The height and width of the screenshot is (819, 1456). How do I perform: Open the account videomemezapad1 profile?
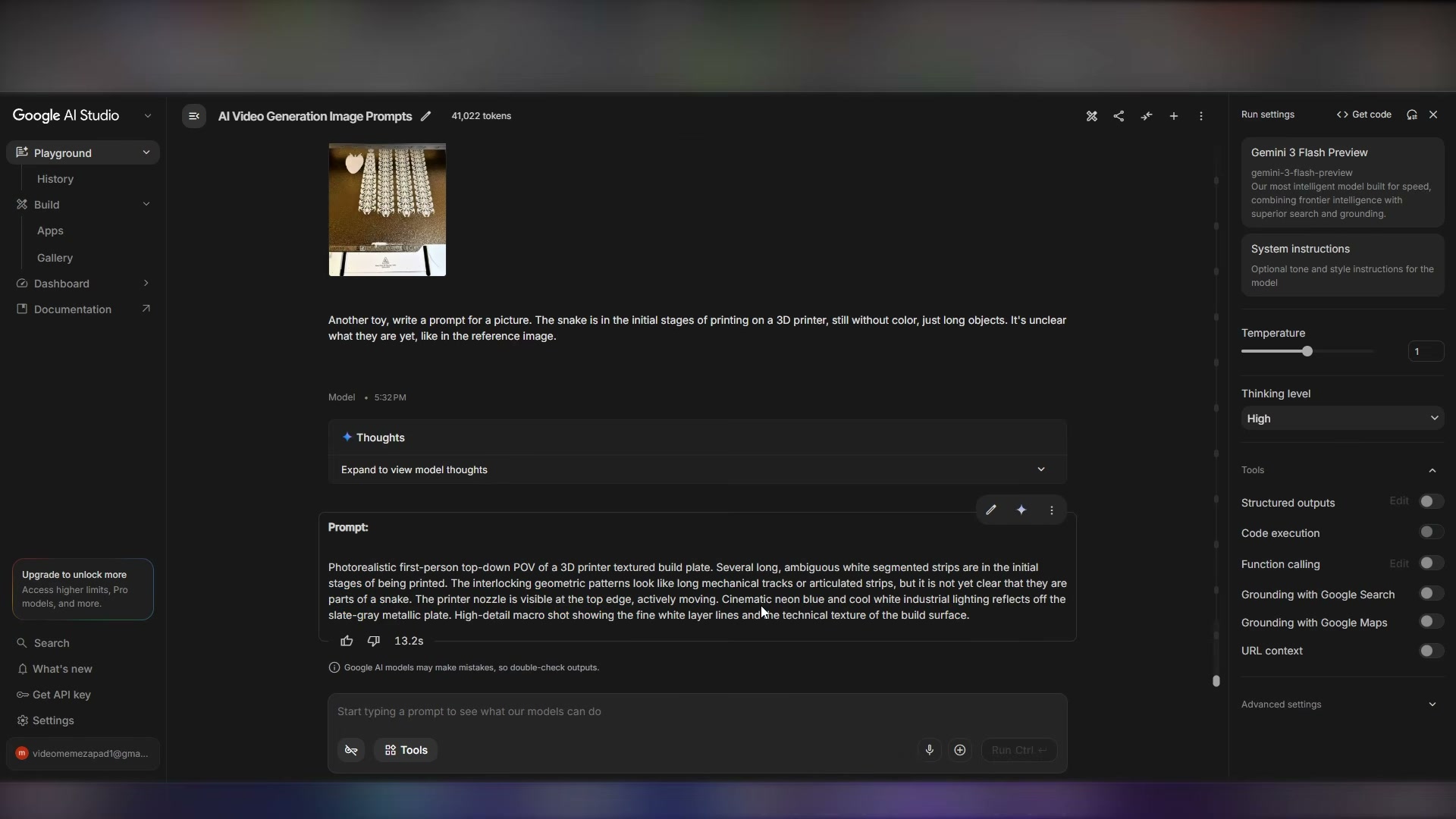(x=83, y=754)
